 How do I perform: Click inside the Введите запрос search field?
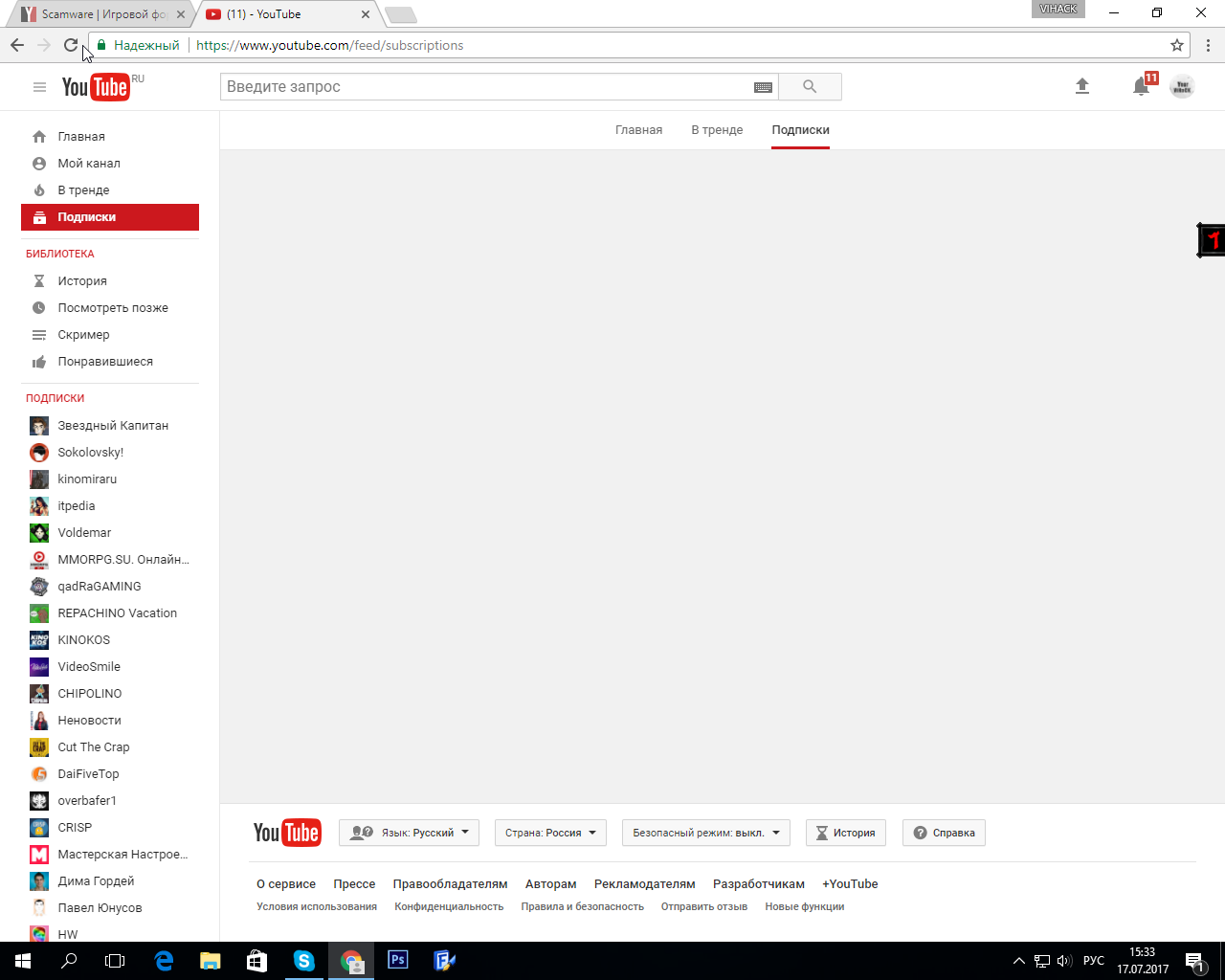click(x=431, y=86)
